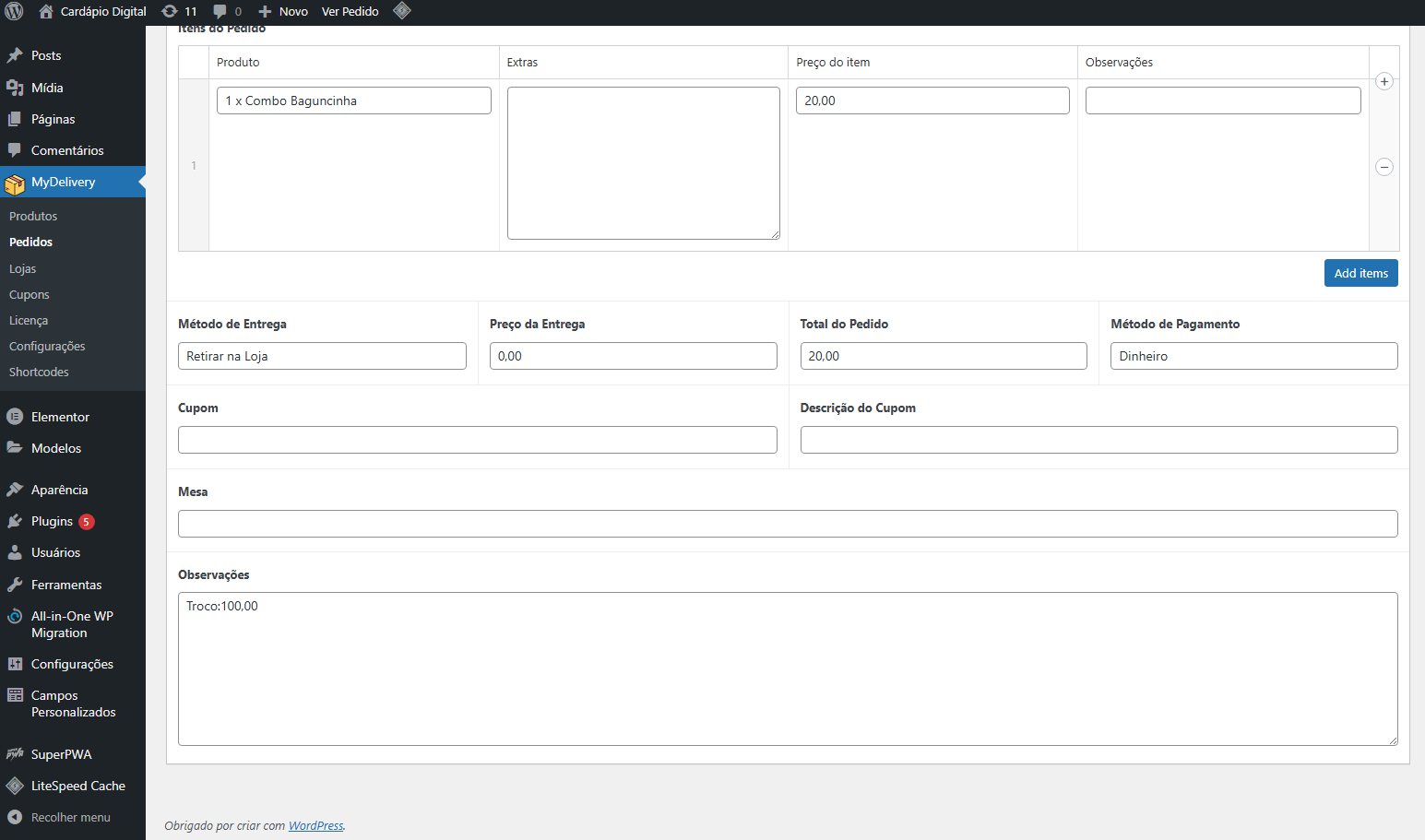The image size is (1425, 840).
Task: Focus the Cupom input field
Action: pos(477,440)
